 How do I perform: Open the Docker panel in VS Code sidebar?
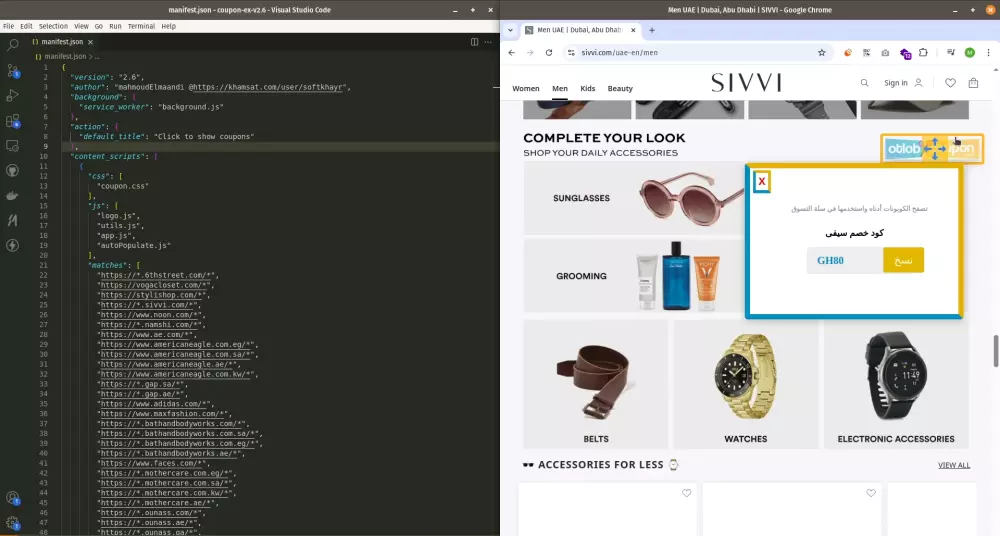point(12,195)
